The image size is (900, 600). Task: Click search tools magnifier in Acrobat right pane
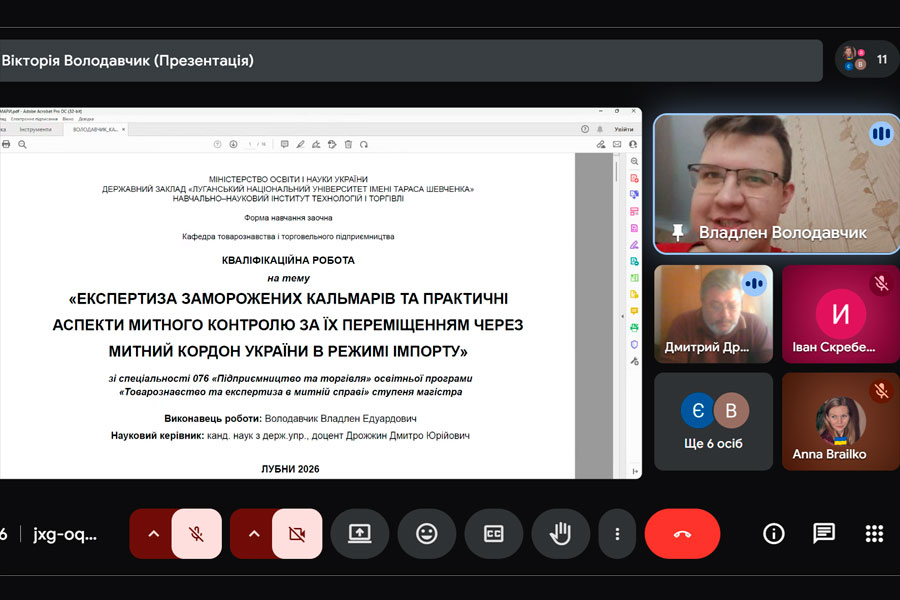634,161
